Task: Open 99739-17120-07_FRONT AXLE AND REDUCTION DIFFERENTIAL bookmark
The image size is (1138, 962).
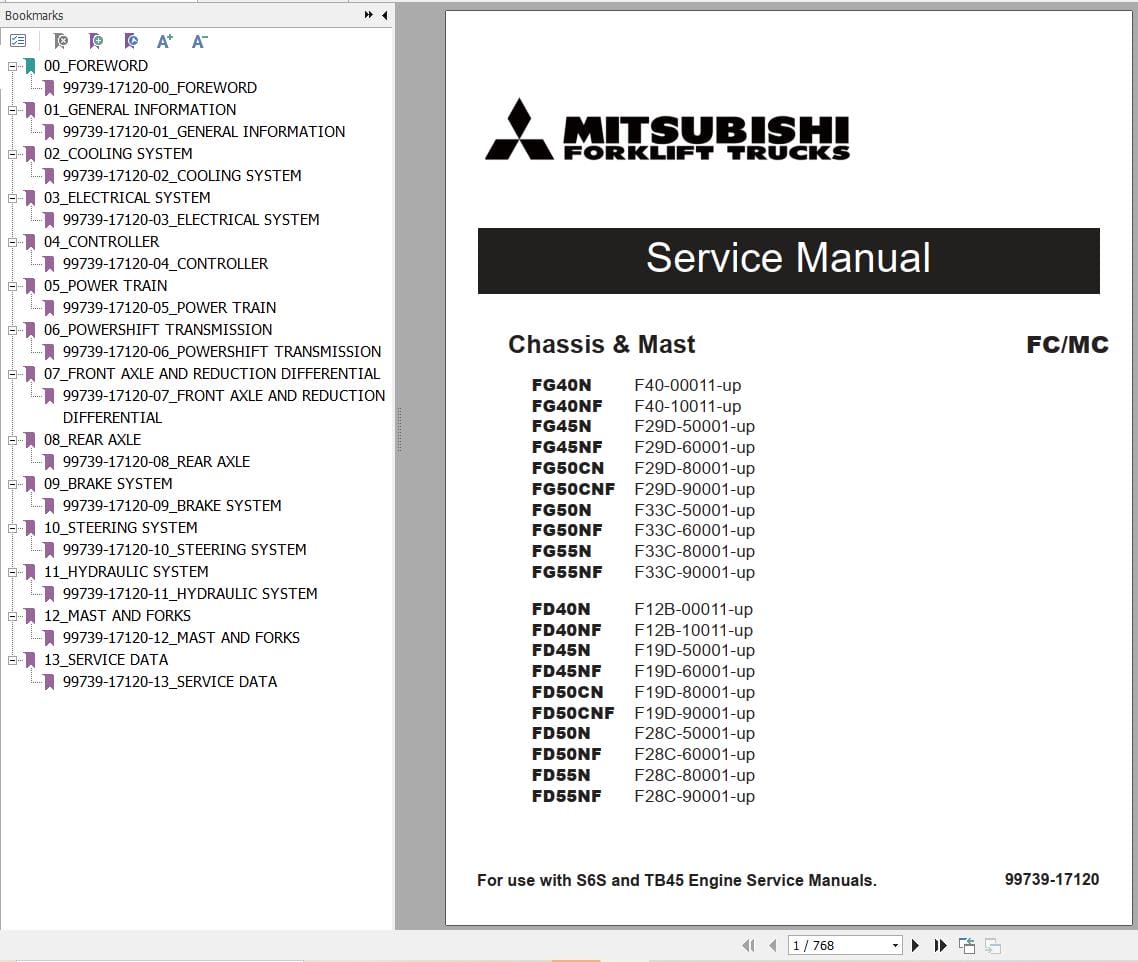Action: coord(224,407)
